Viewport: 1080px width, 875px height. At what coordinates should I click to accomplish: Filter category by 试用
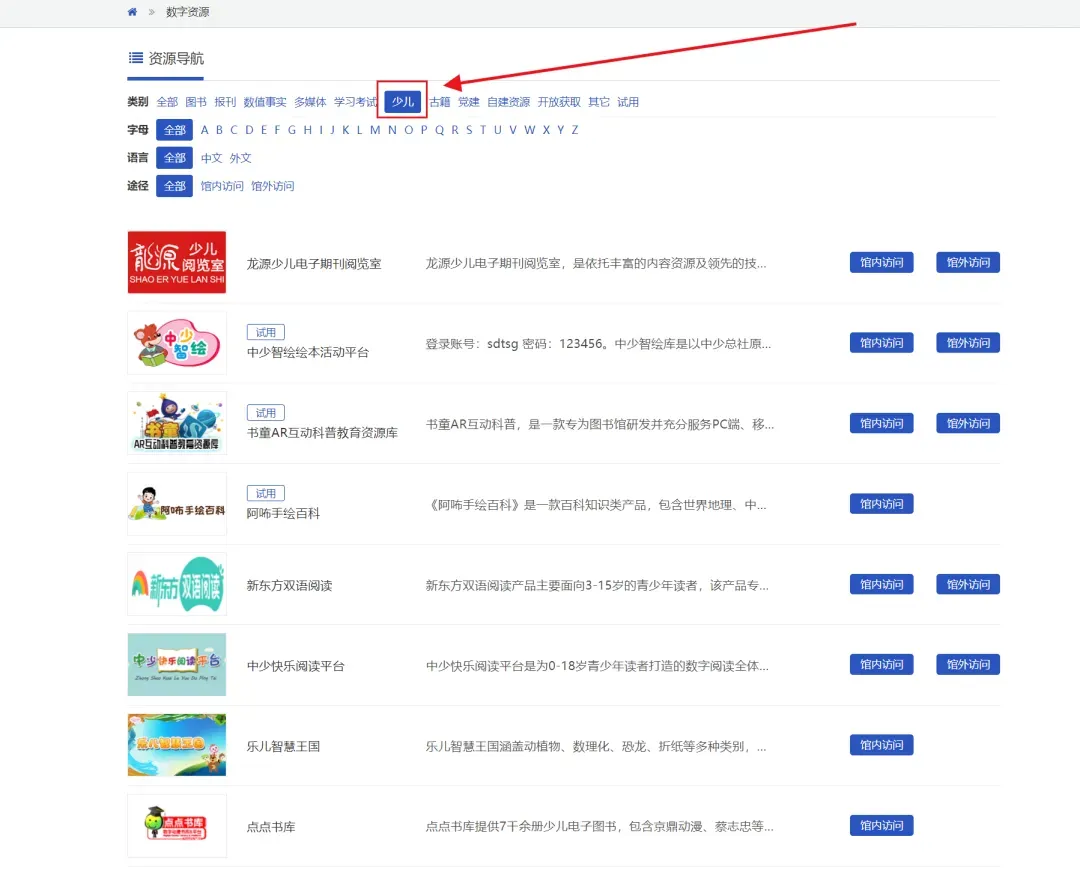tap(628, 102)
